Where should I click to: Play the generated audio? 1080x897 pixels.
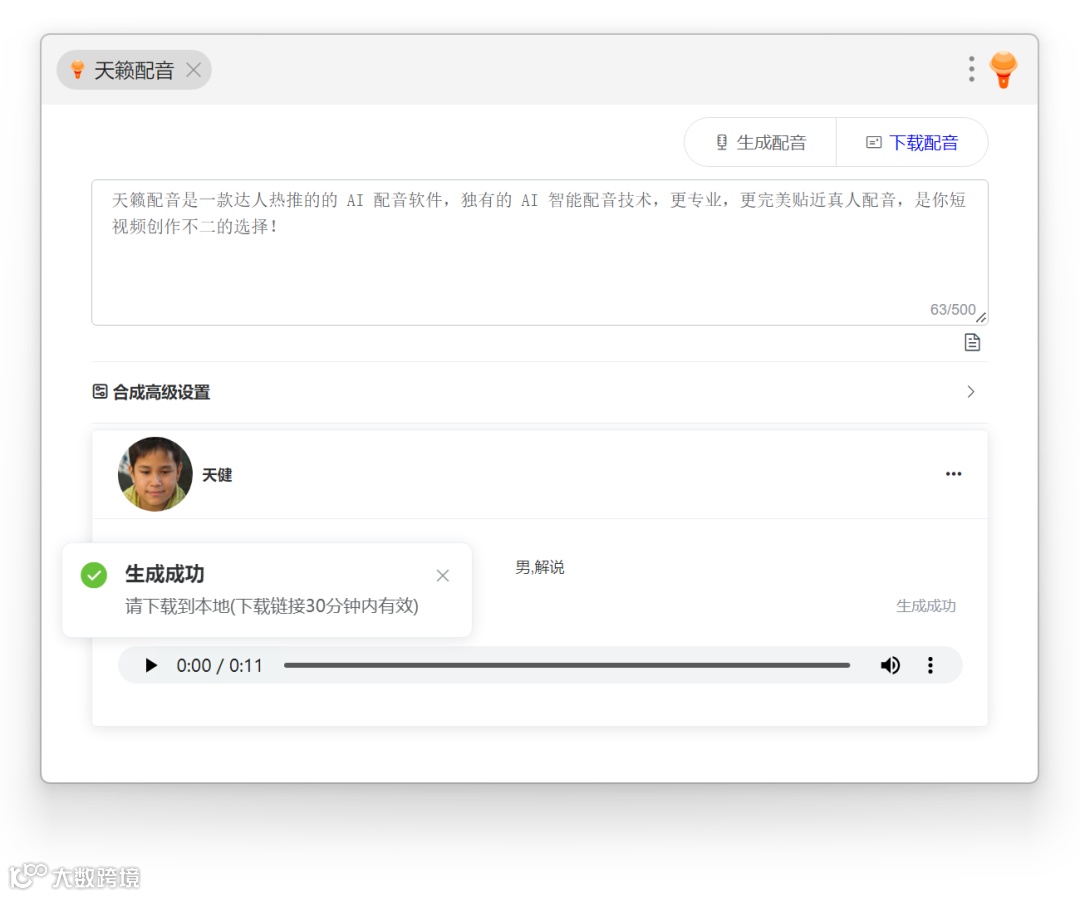[x=151, y=665]
